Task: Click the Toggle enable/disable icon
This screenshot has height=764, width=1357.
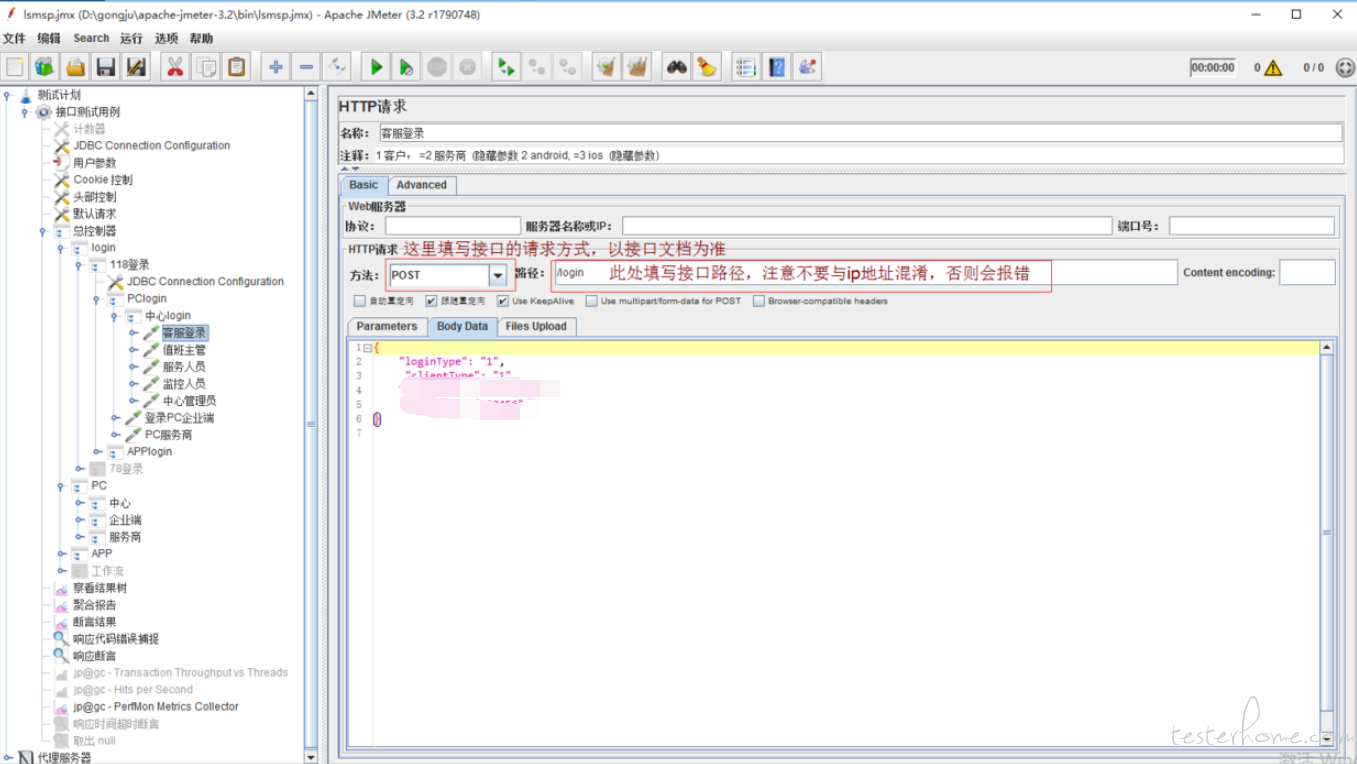Action: (x=337, y=67)
